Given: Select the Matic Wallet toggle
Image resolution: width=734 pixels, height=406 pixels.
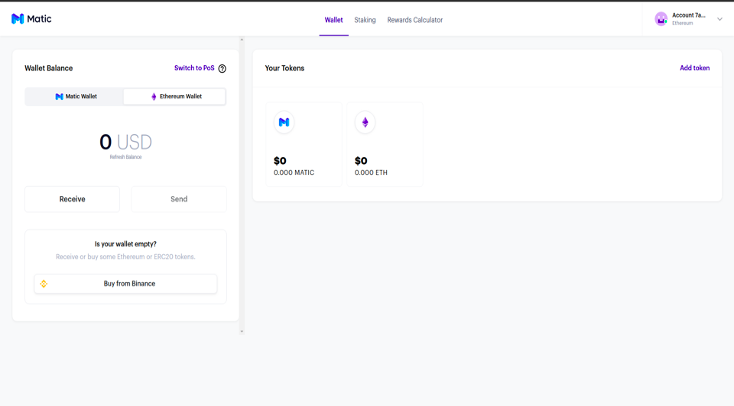Looking at the screenshot, I should (75, 96).
